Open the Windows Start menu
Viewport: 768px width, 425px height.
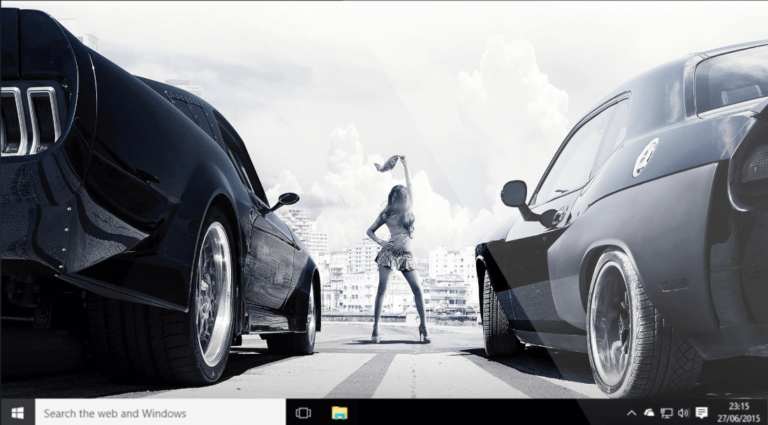[x=17, y=413]
